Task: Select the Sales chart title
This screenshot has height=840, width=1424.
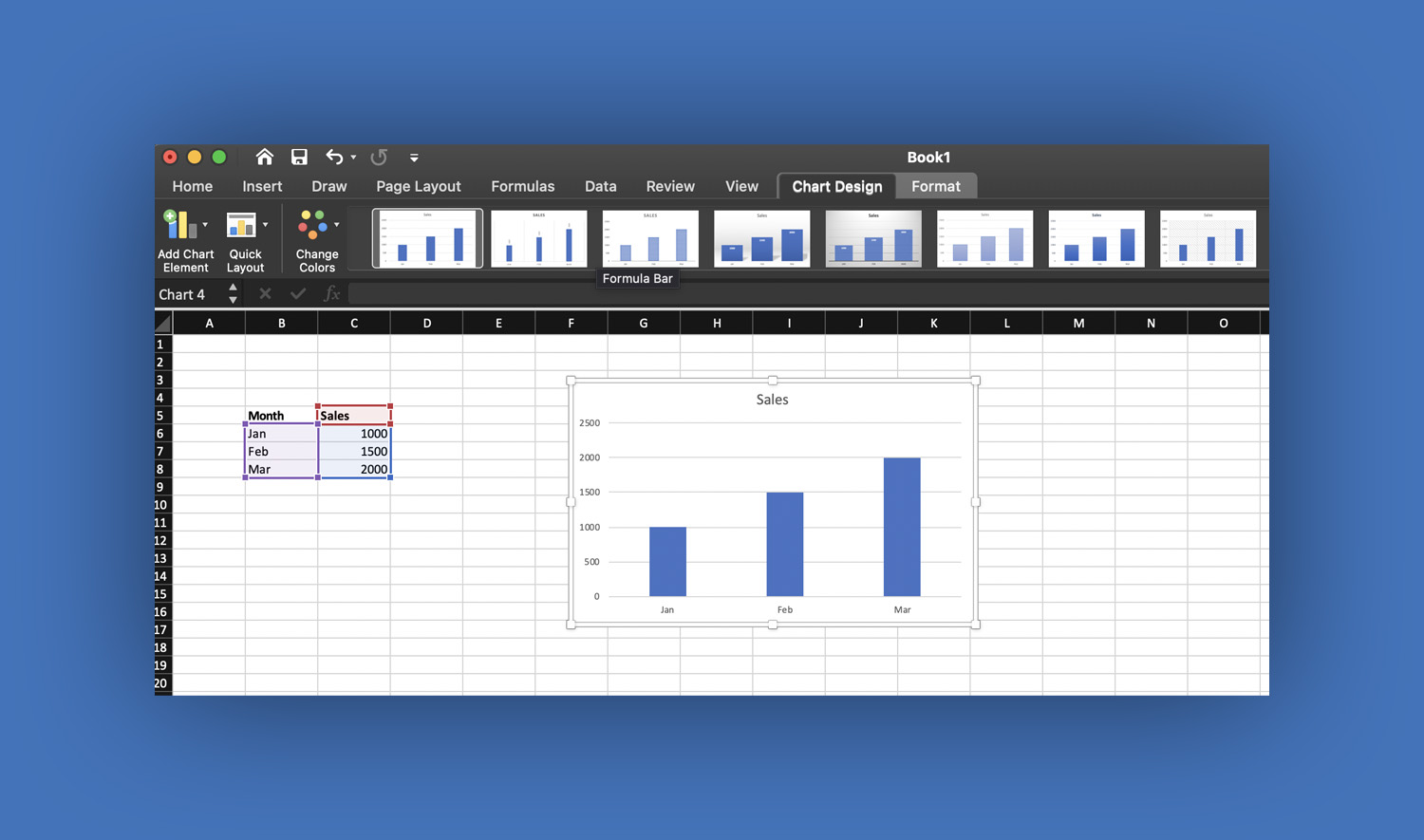Action: coord(772,399)
